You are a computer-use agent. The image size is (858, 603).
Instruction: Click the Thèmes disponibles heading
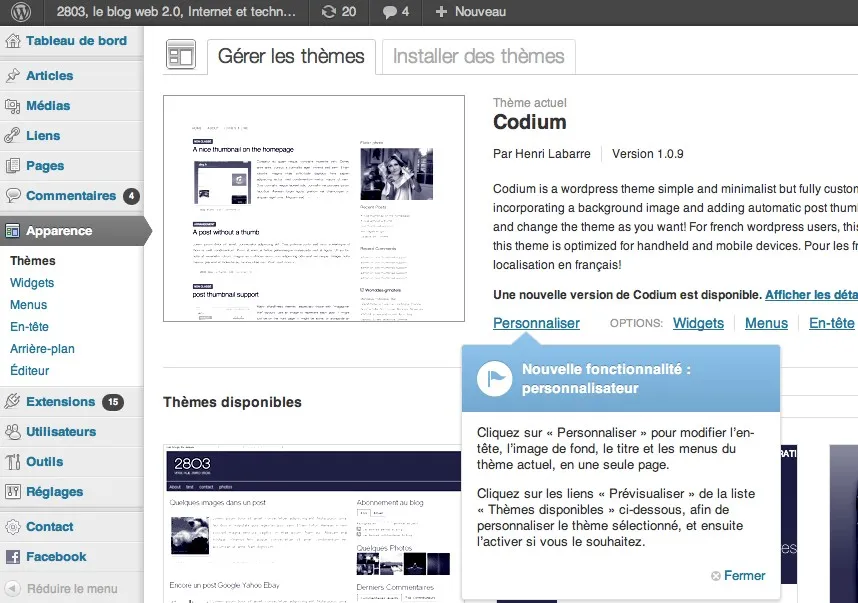(x=233, y=402)
